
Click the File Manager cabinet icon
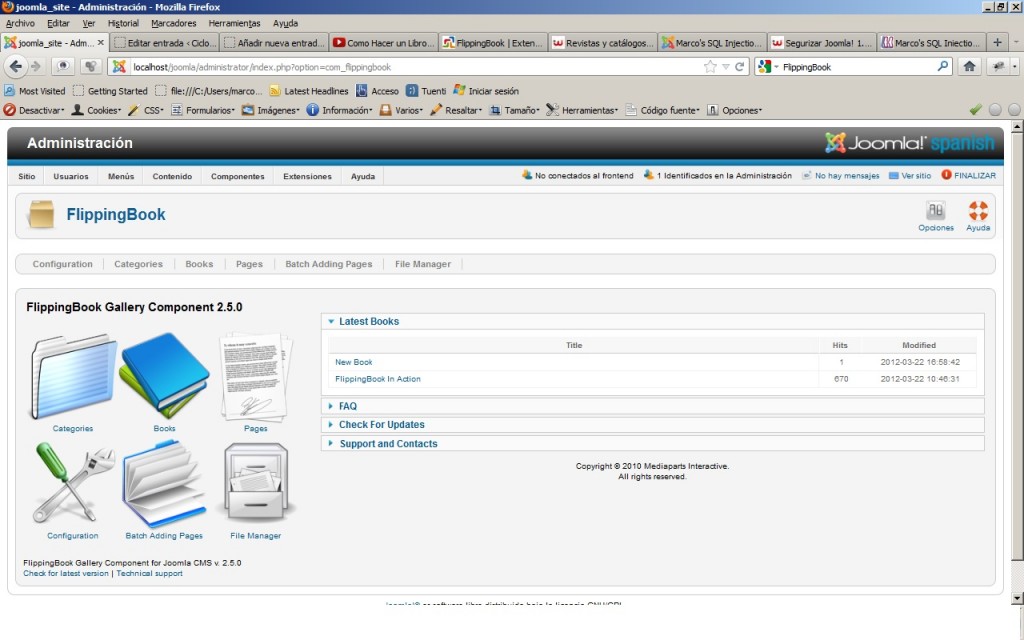(x=255, y=484)
